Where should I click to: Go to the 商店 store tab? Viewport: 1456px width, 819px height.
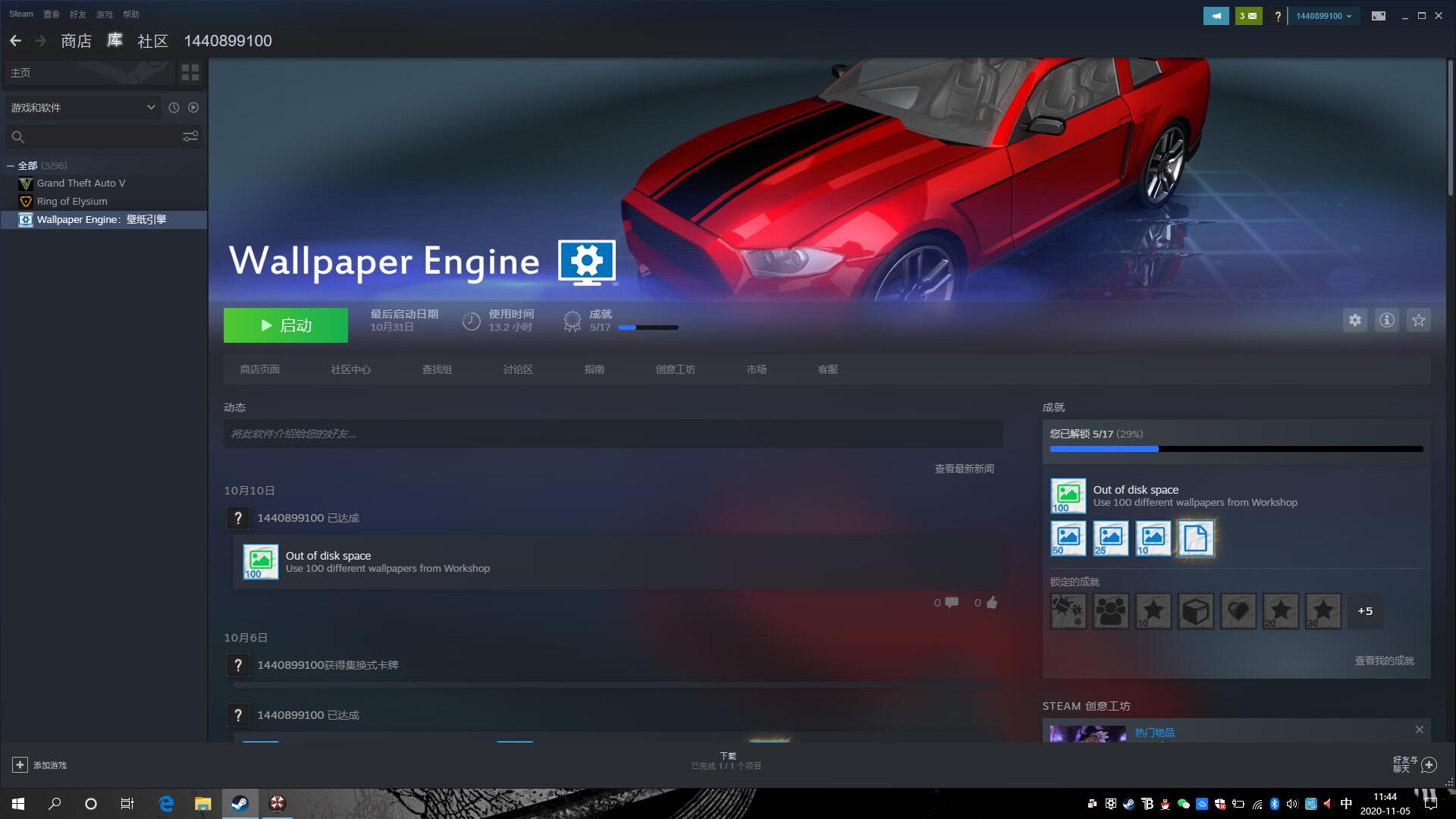(76, 41)
